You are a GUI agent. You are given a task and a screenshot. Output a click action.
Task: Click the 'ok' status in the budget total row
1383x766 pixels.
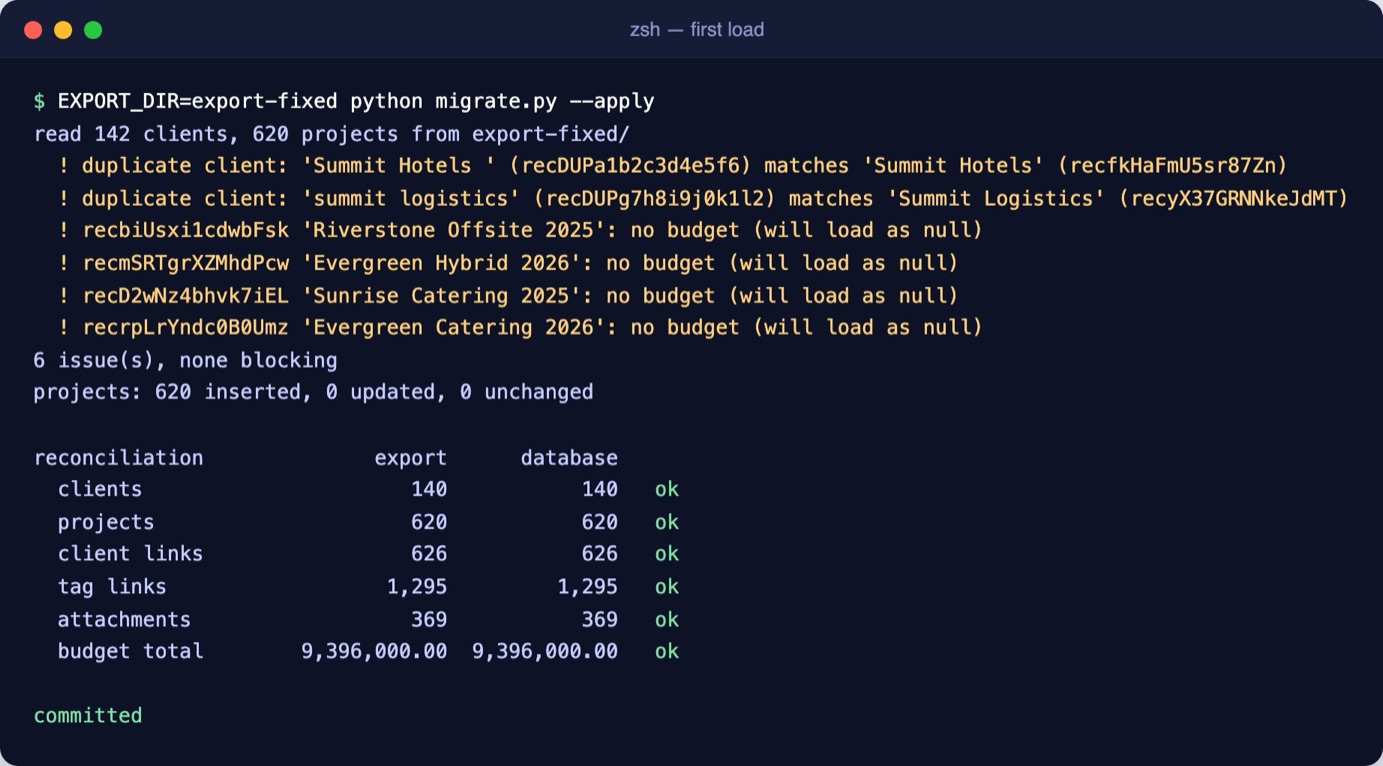tap(667, 652)
